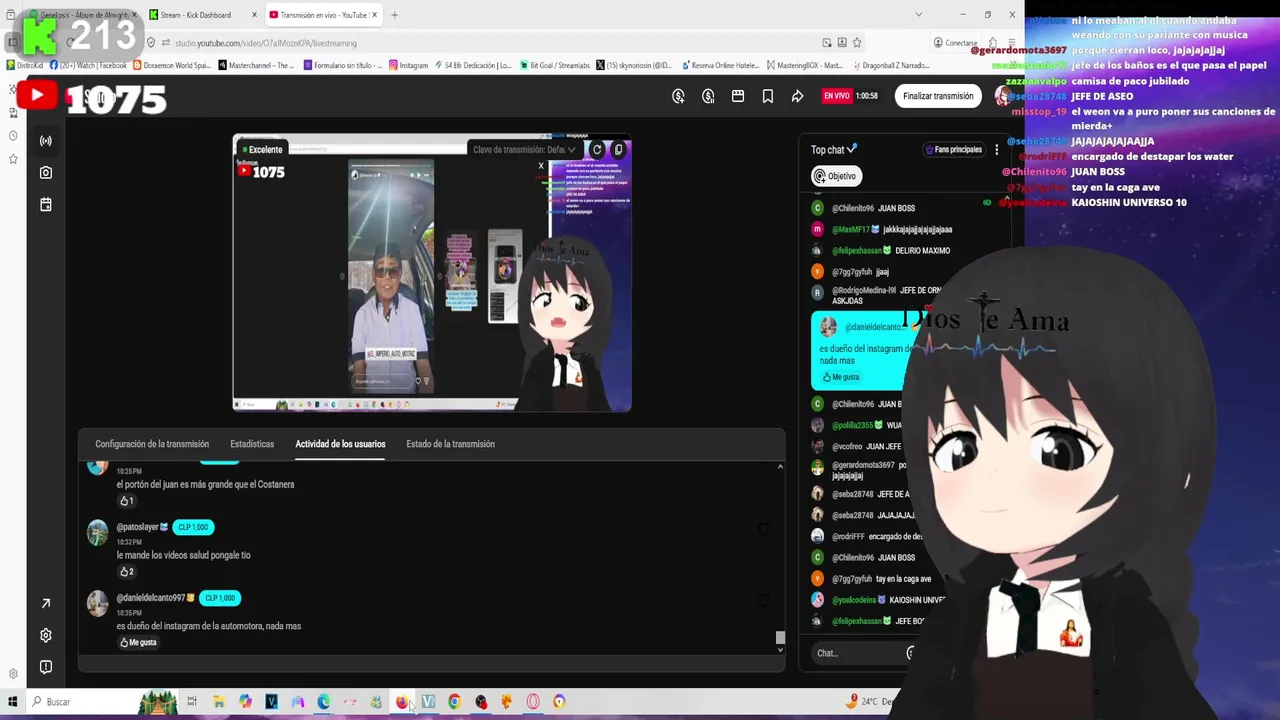The width and height of the screenshot is (1280, 720).
Task: Open chat more options three-dot menu
Action: pyautogui.click(x=996, y=149)
